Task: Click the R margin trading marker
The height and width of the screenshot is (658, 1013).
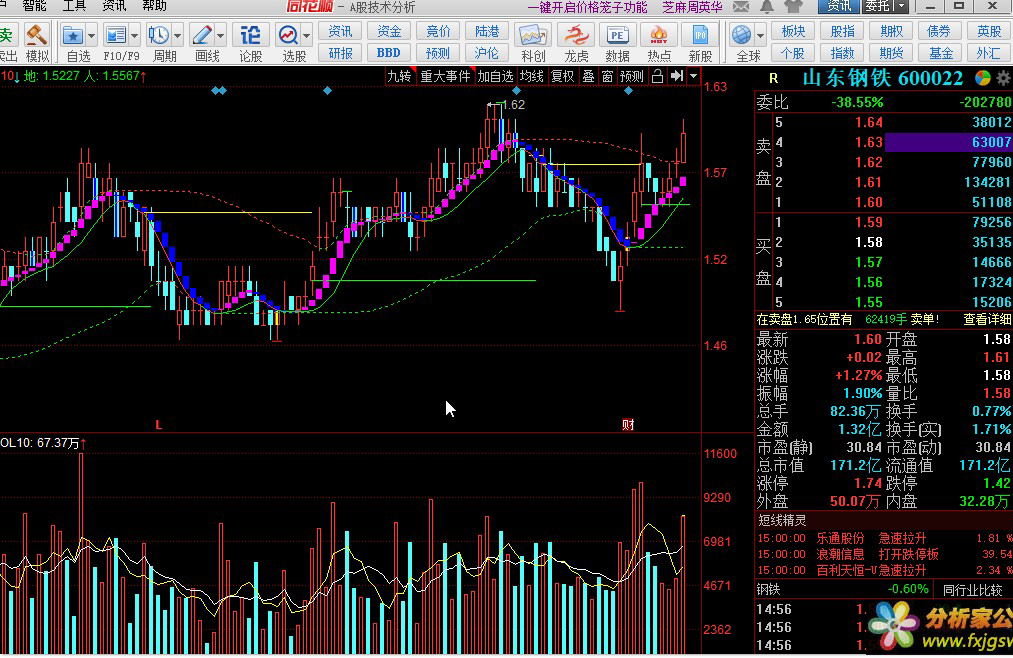Action: tap(773, 78)
